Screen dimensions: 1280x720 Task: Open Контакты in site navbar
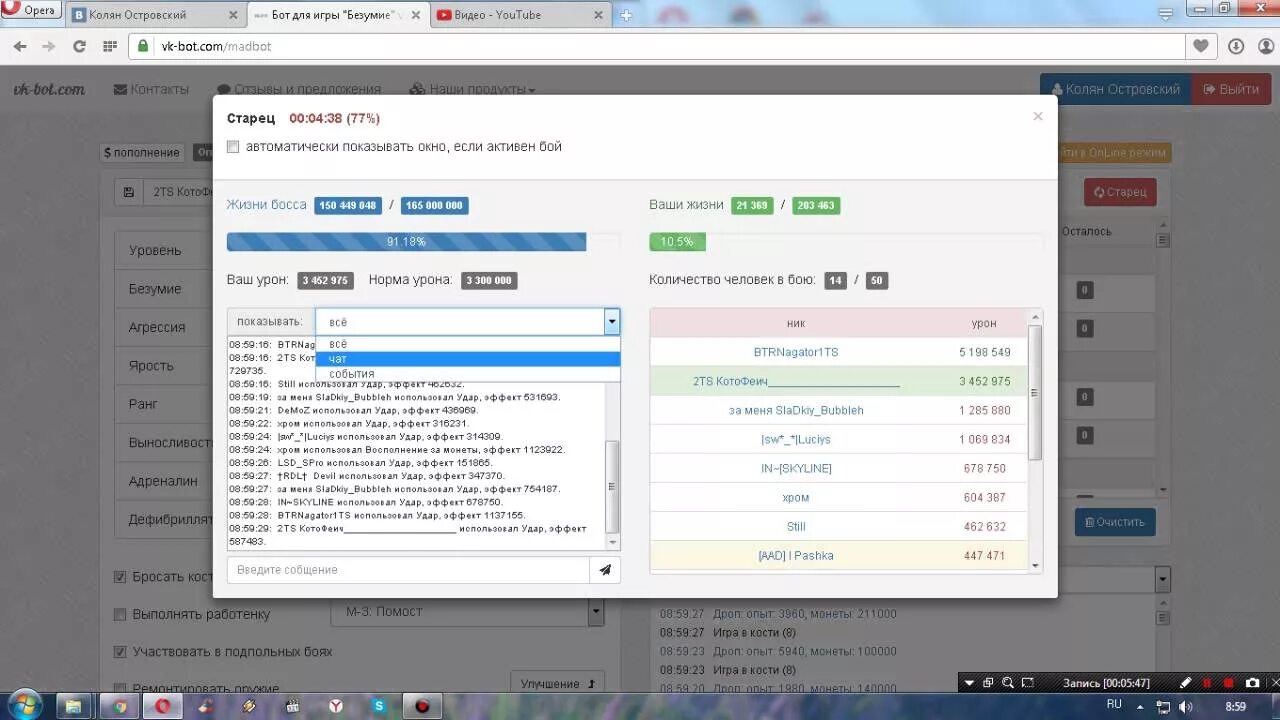pos(152,89)
